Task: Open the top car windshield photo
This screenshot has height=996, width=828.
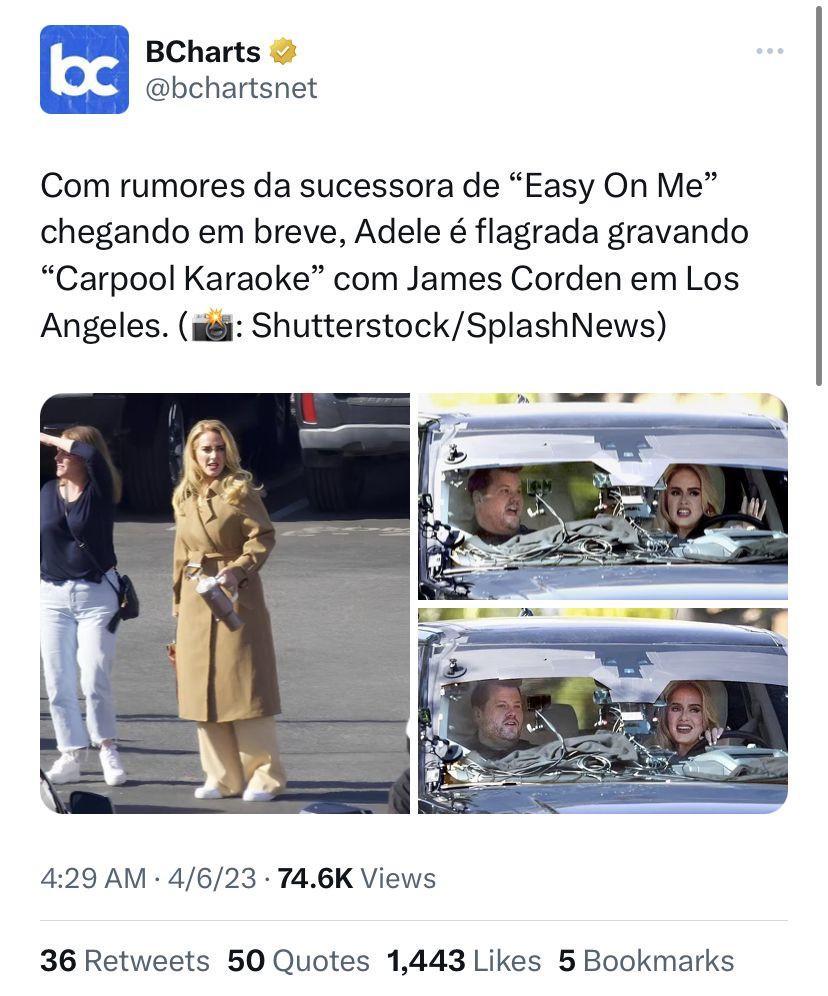Action: pos(603,496)
